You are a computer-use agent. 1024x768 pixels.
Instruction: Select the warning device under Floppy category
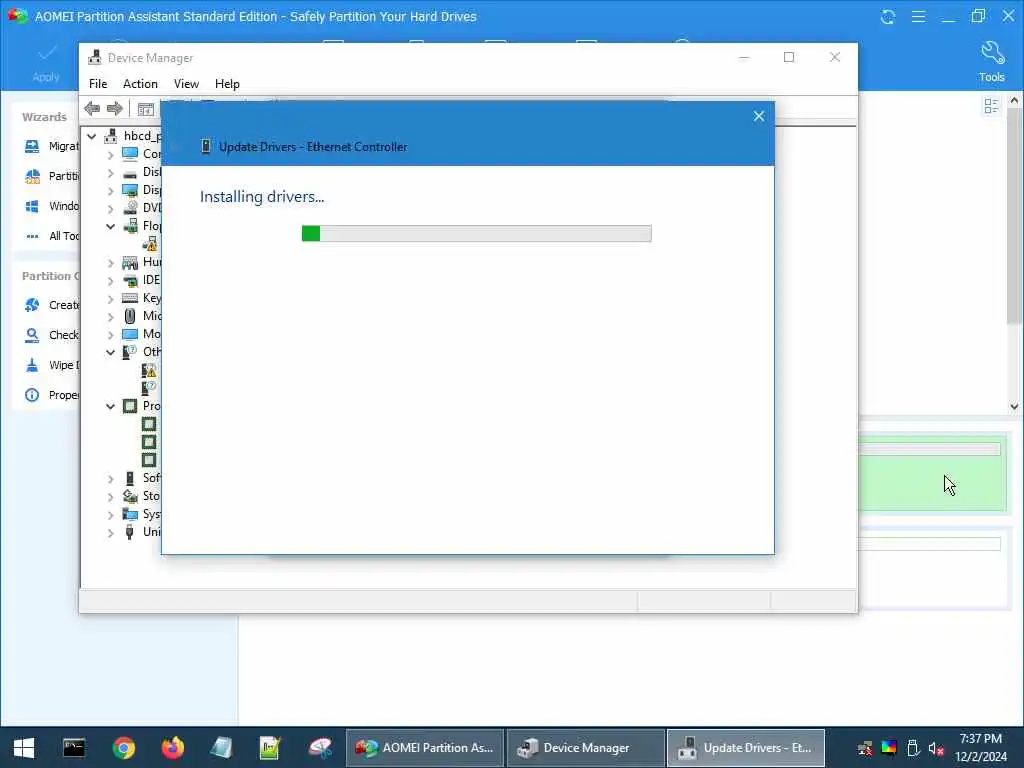(x=150, y=244)
